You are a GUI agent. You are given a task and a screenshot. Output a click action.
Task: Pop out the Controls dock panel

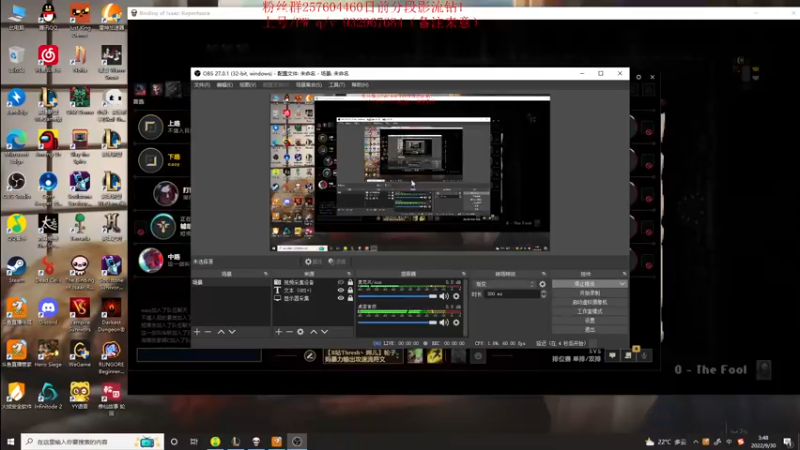click(x=624, y=274)
